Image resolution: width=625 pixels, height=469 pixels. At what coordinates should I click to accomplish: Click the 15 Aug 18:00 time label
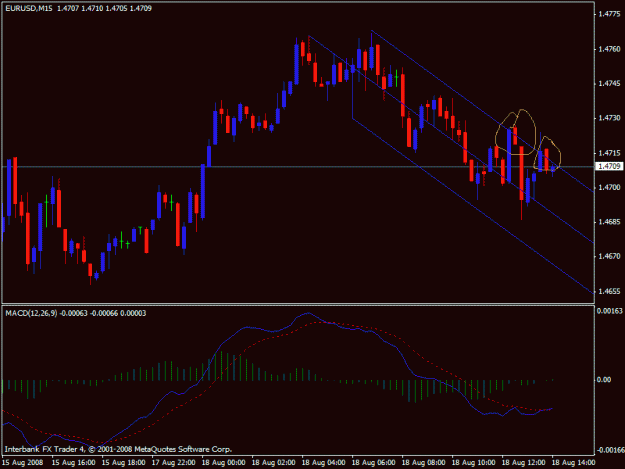[x=124, y=463]
